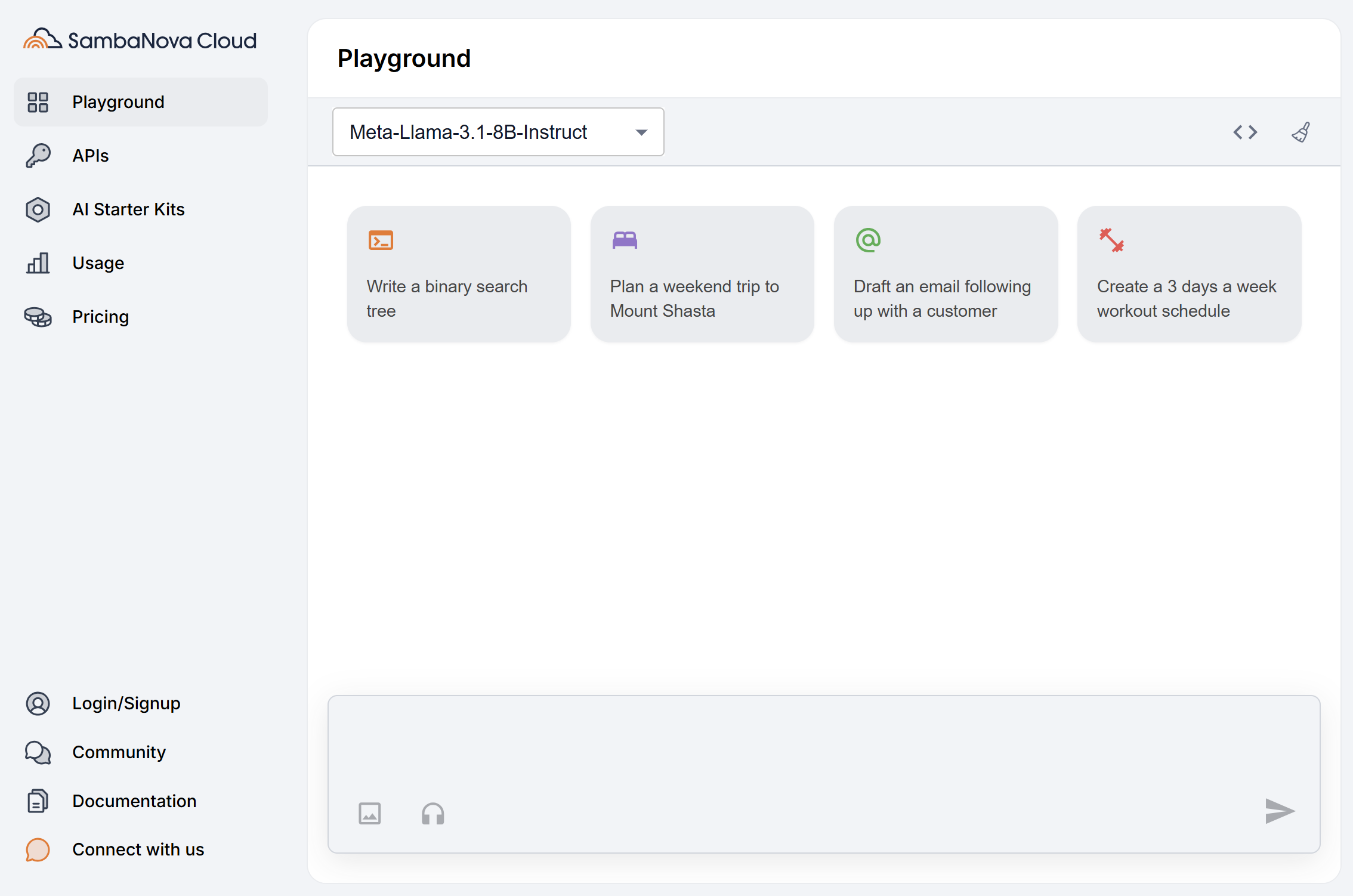Click the SambaNova Cloud logo
Image resolution: width=1353 pixels, height=896 pixels.
[140, 40]
